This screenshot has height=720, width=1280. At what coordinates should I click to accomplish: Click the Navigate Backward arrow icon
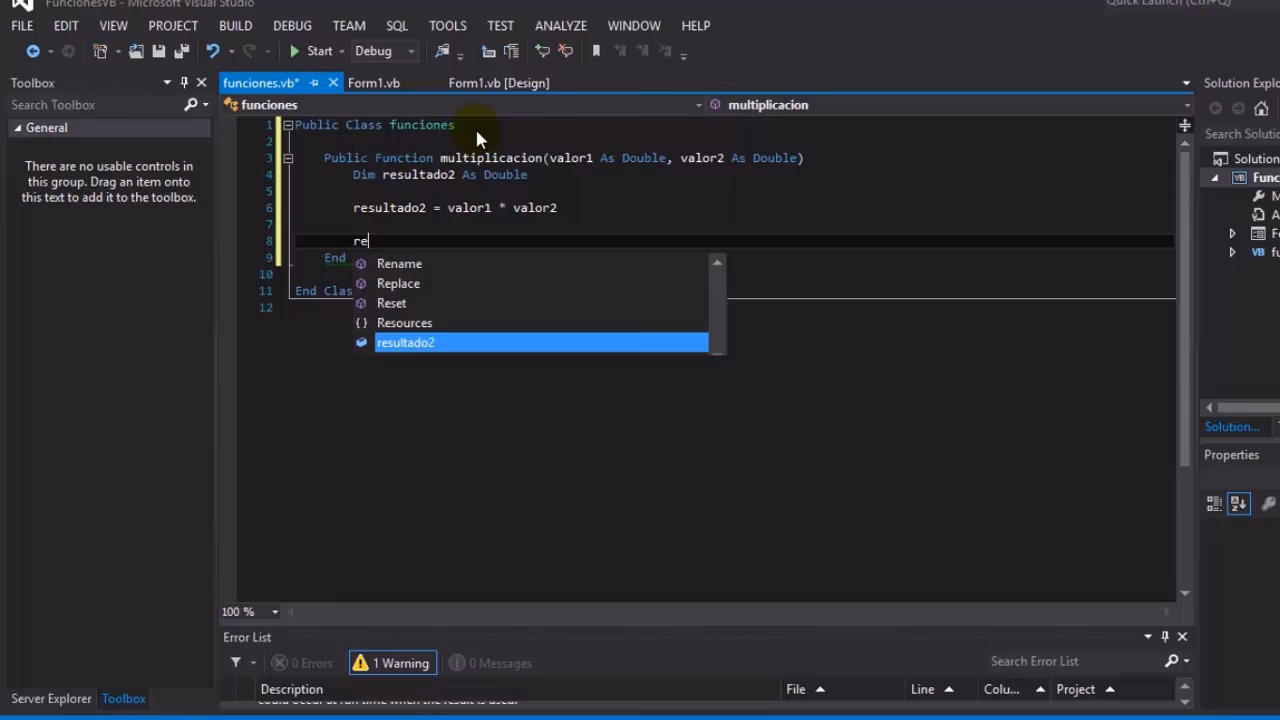click(33, 51)
